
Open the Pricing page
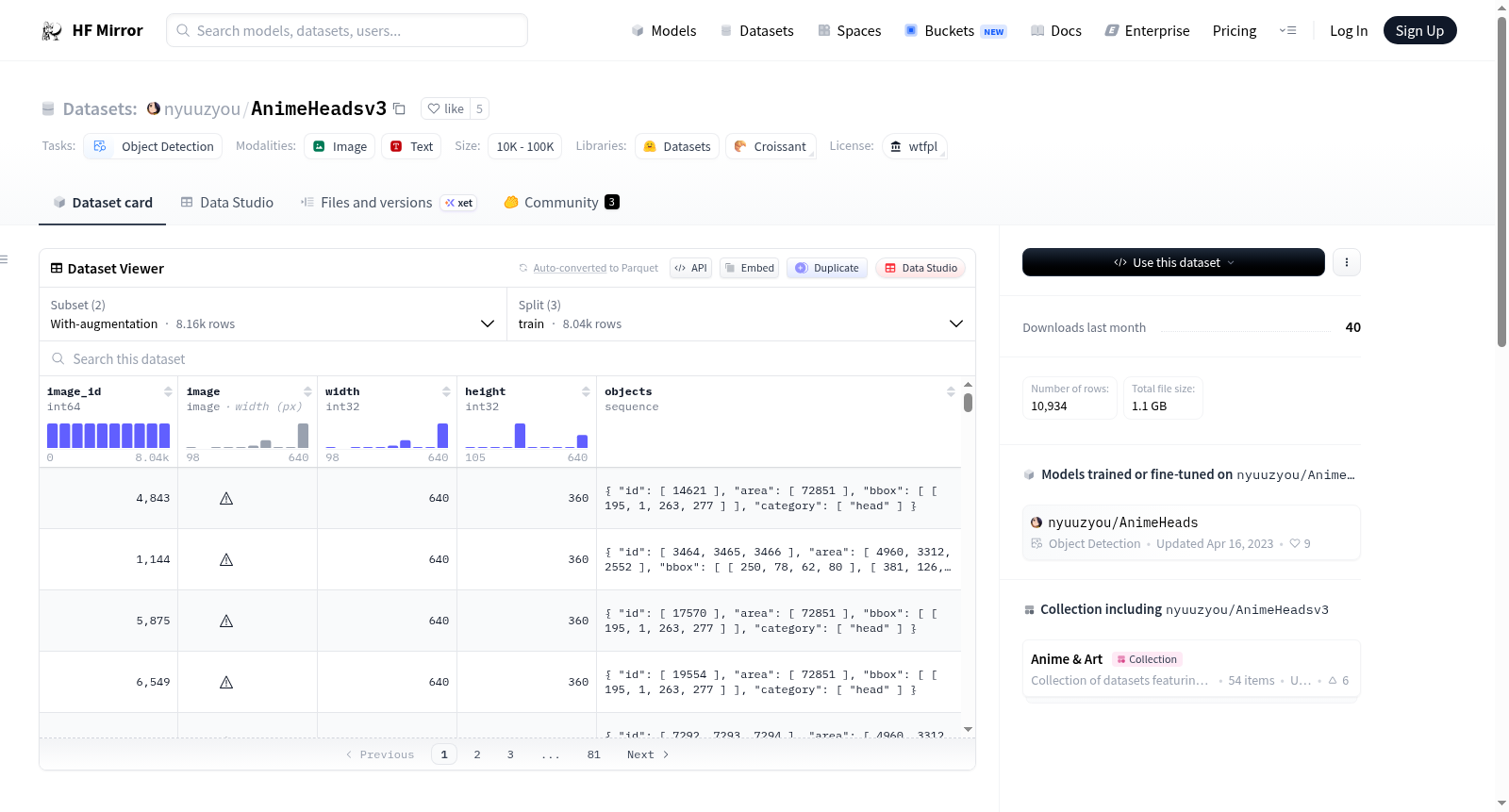click(1235, 31)
